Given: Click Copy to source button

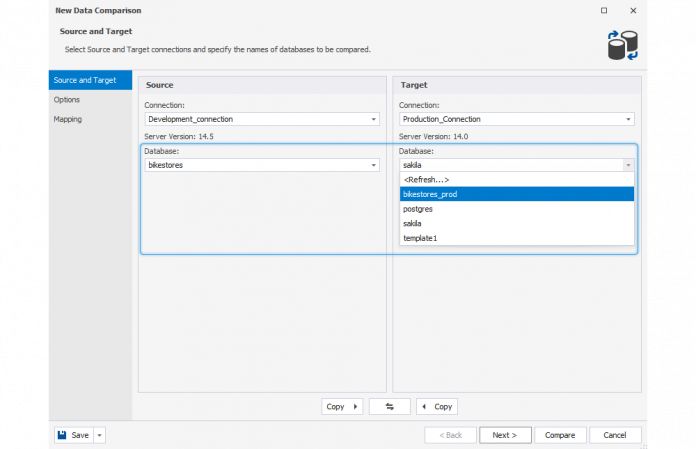Looking at the screenshot, I should 436,407.
